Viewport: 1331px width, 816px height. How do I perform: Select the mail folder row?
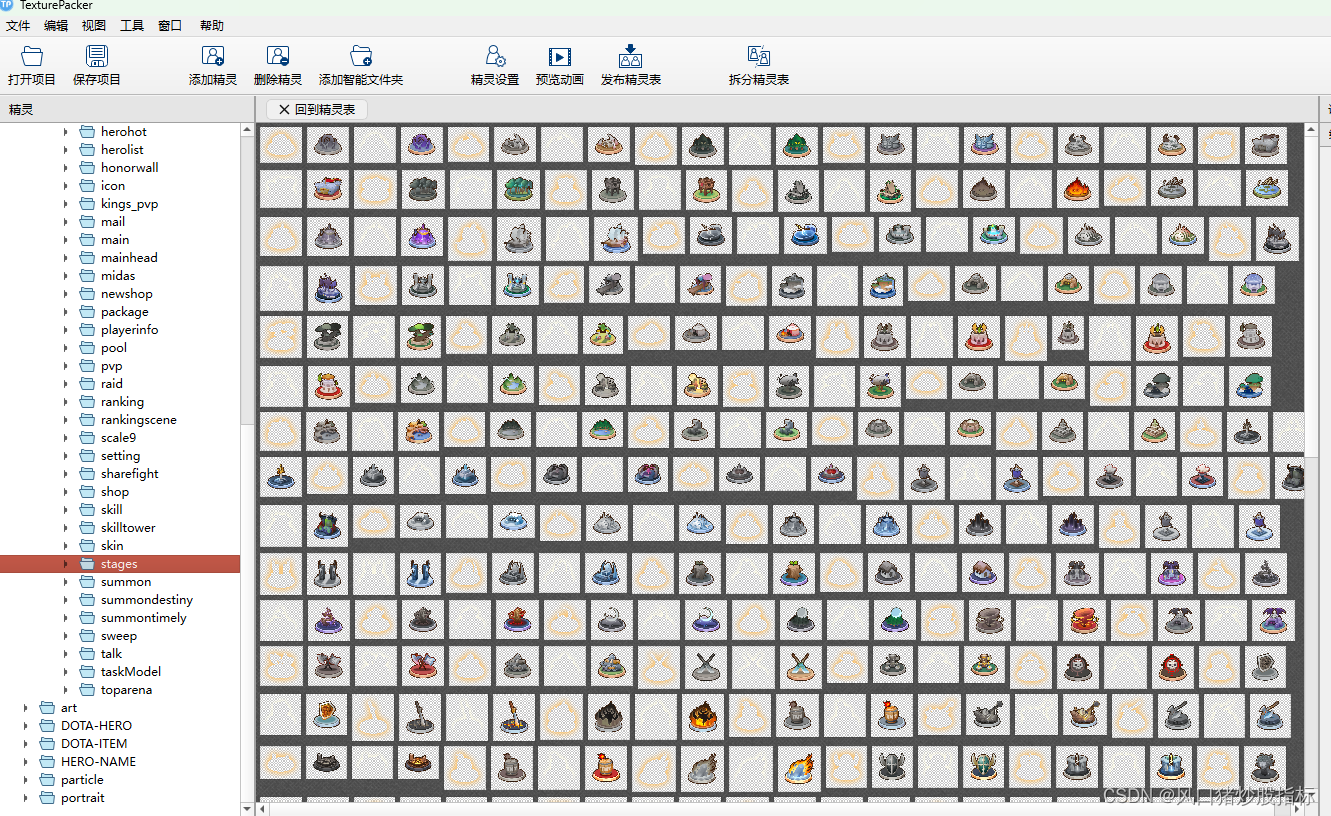point(120,221)
